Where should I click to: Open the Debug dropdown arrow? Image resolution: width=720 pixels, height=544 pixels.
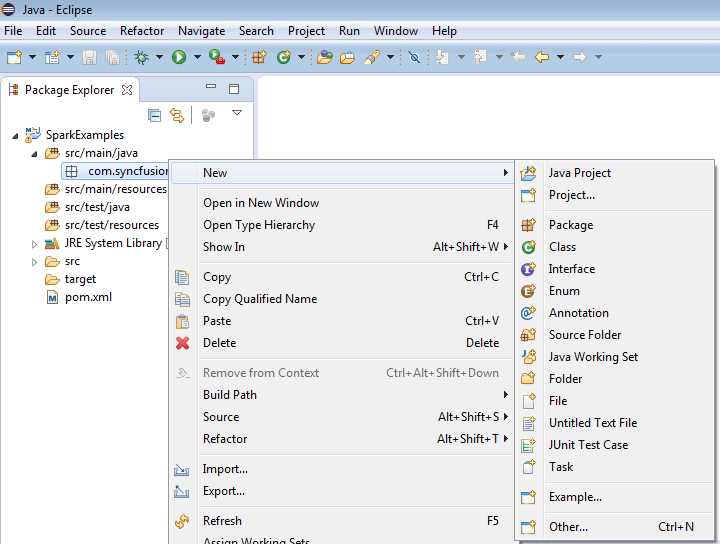pyautogui.click(x=159, y=57)
